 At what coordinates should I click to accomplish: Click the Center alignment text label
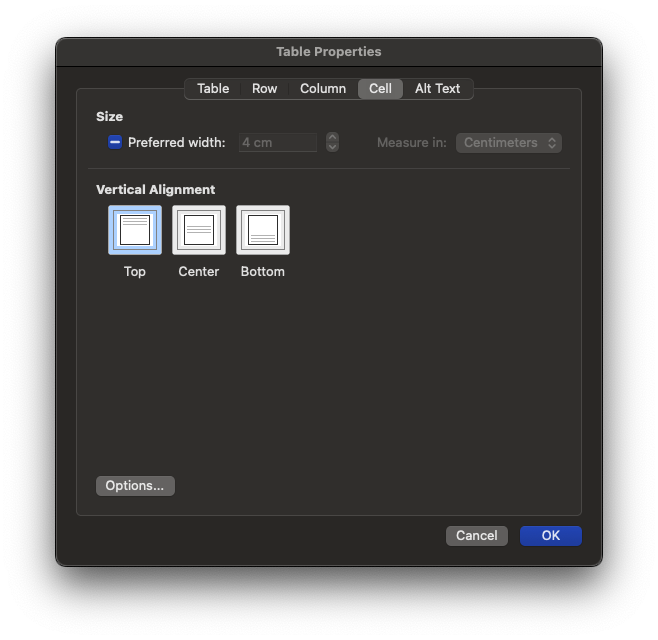click(199, 272)
